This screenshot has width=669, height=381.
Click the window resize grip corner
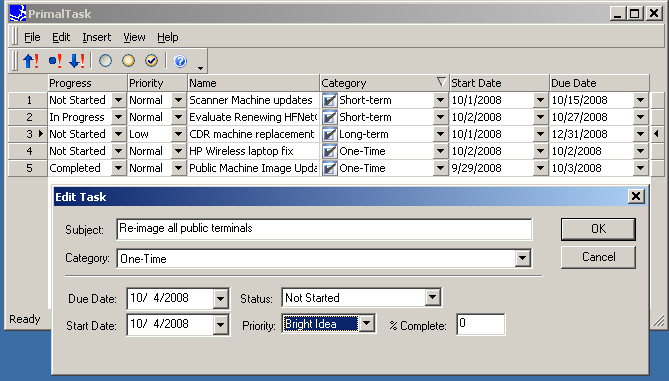click(x=658, y=321)
